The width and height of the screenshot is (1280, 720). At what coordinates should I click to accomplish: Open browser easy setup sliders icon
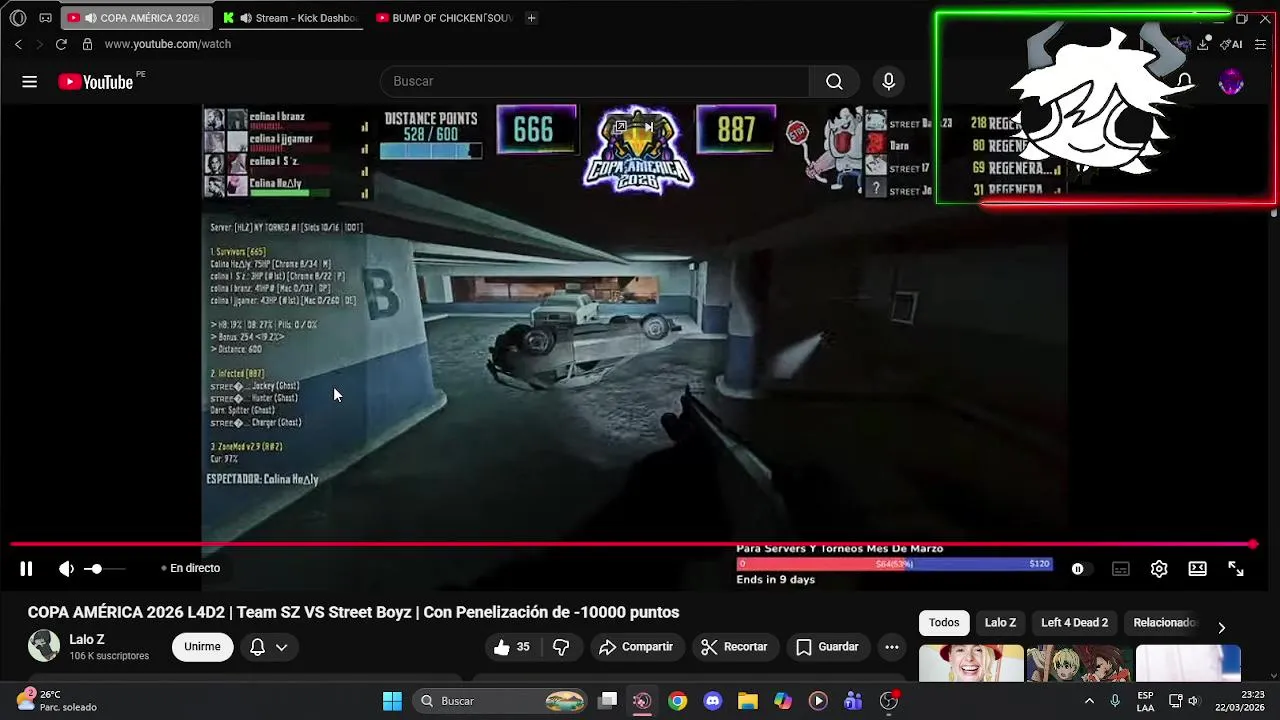point(1260,44)
